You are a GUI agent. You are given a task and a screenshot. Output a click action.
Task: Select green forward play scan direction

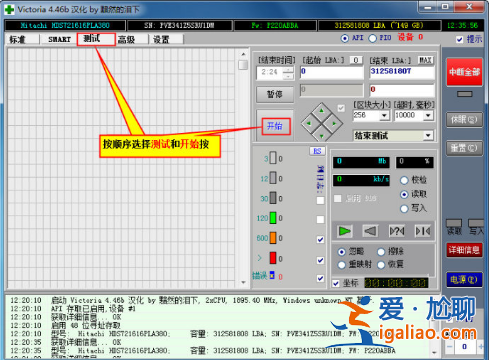pos(344,231)
